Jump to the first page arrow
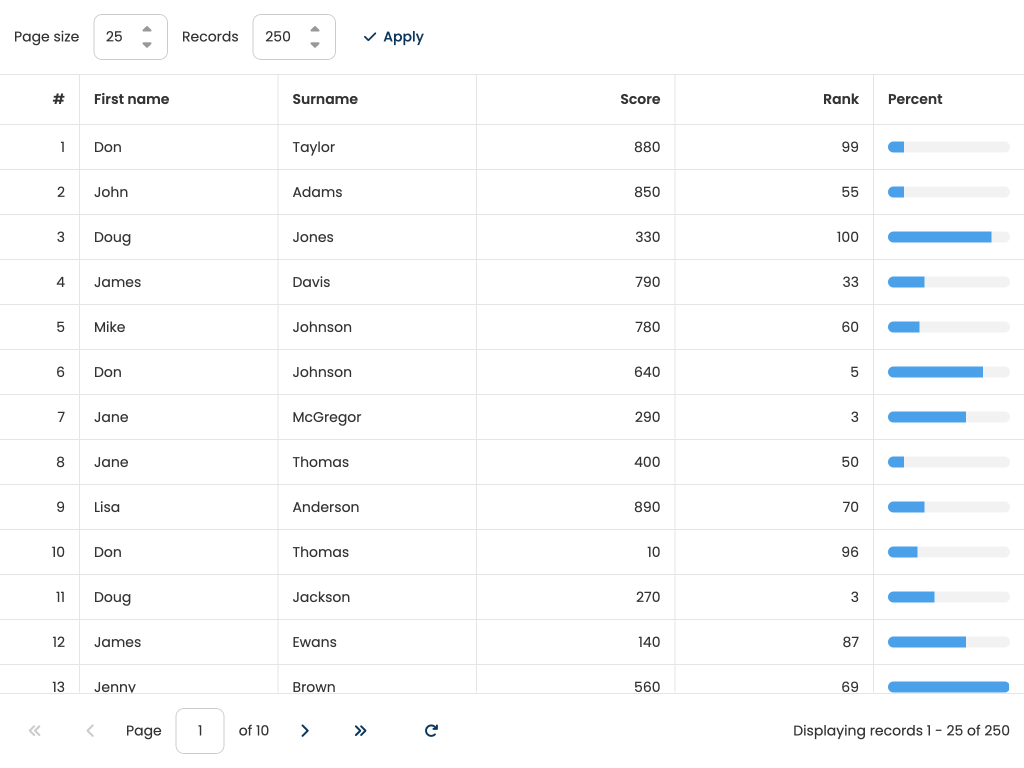The height and width of the screenshot is (768, 1024). 35,731
